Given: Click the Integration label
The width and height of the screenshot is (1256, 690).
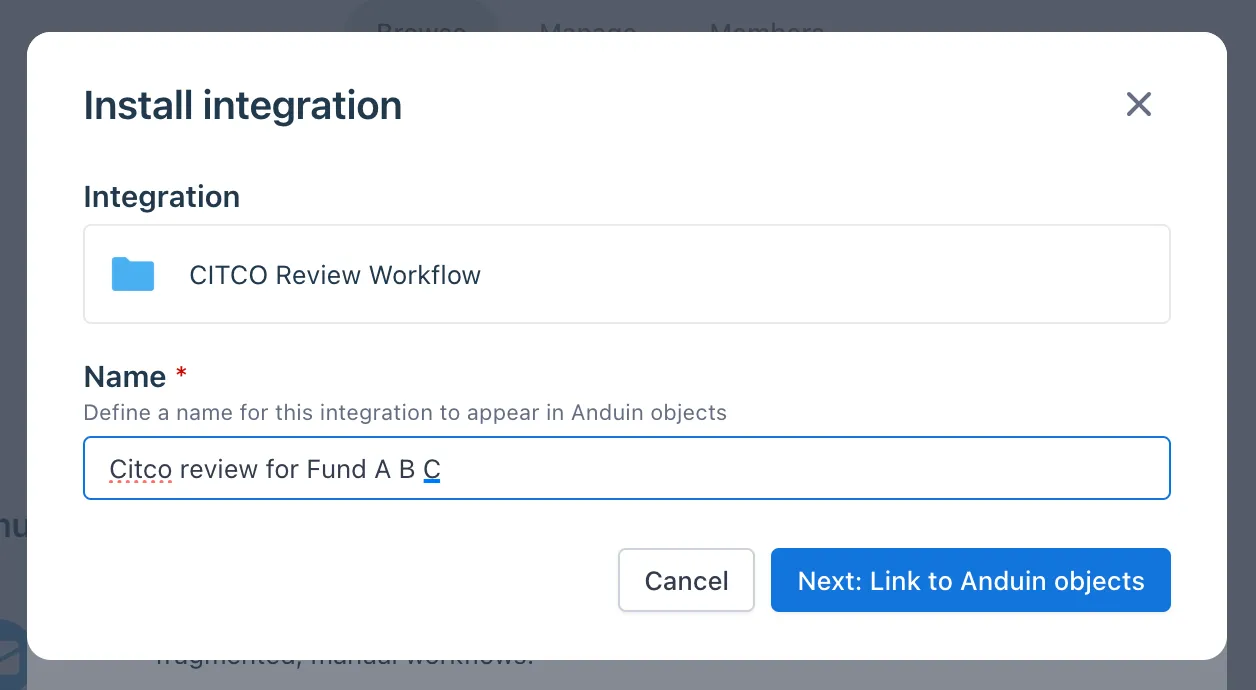Looking at the screenshot, I should click(x=162, y=197).
